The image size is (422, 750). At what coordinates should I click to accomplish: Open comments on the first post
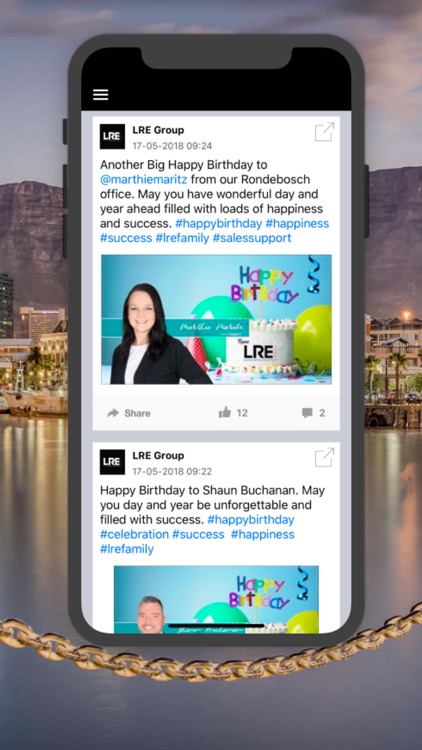[314, 413]
